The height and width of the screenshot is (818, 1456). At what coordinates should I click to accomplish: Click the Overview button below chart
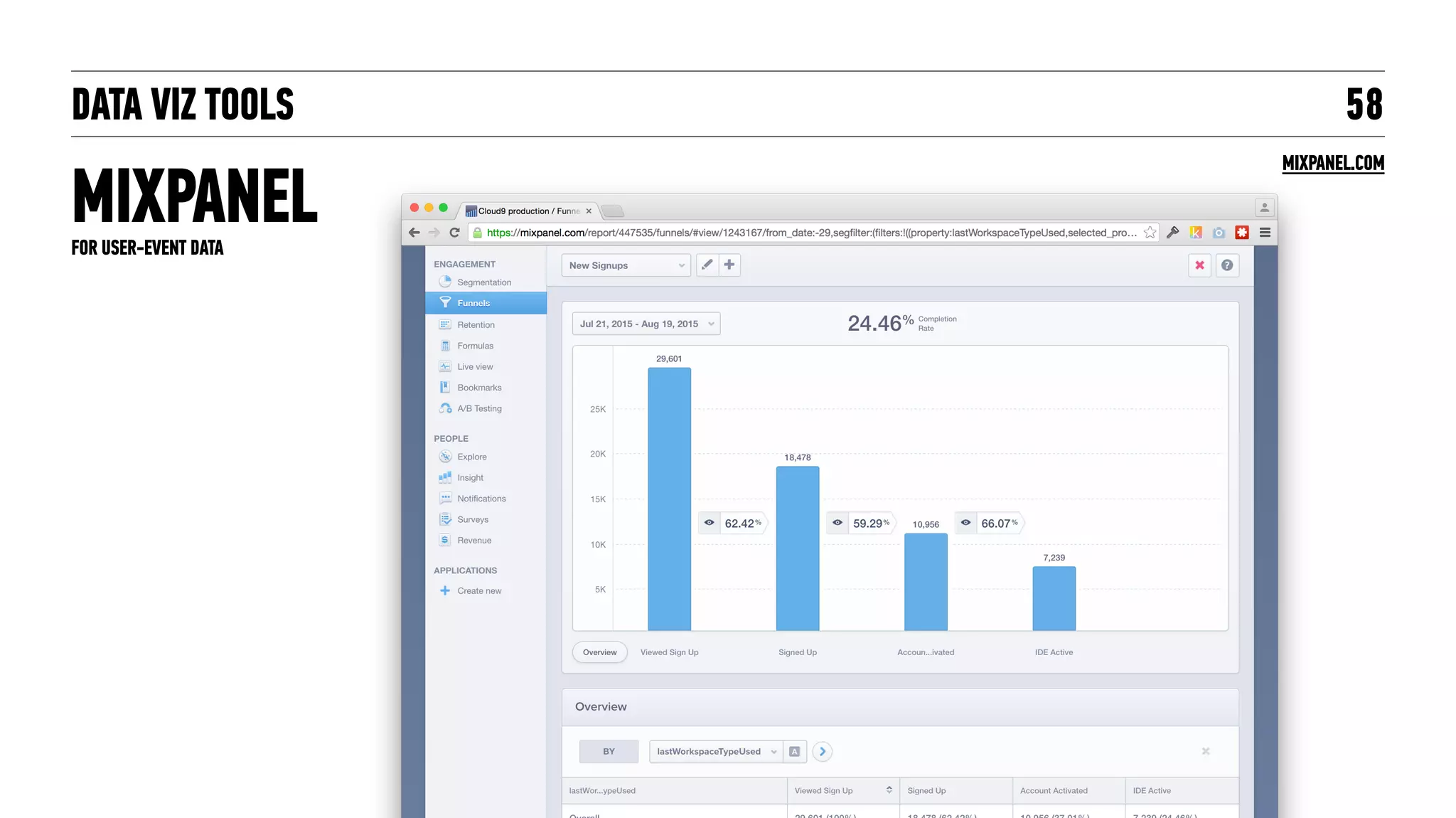click(x=599, y=652)
